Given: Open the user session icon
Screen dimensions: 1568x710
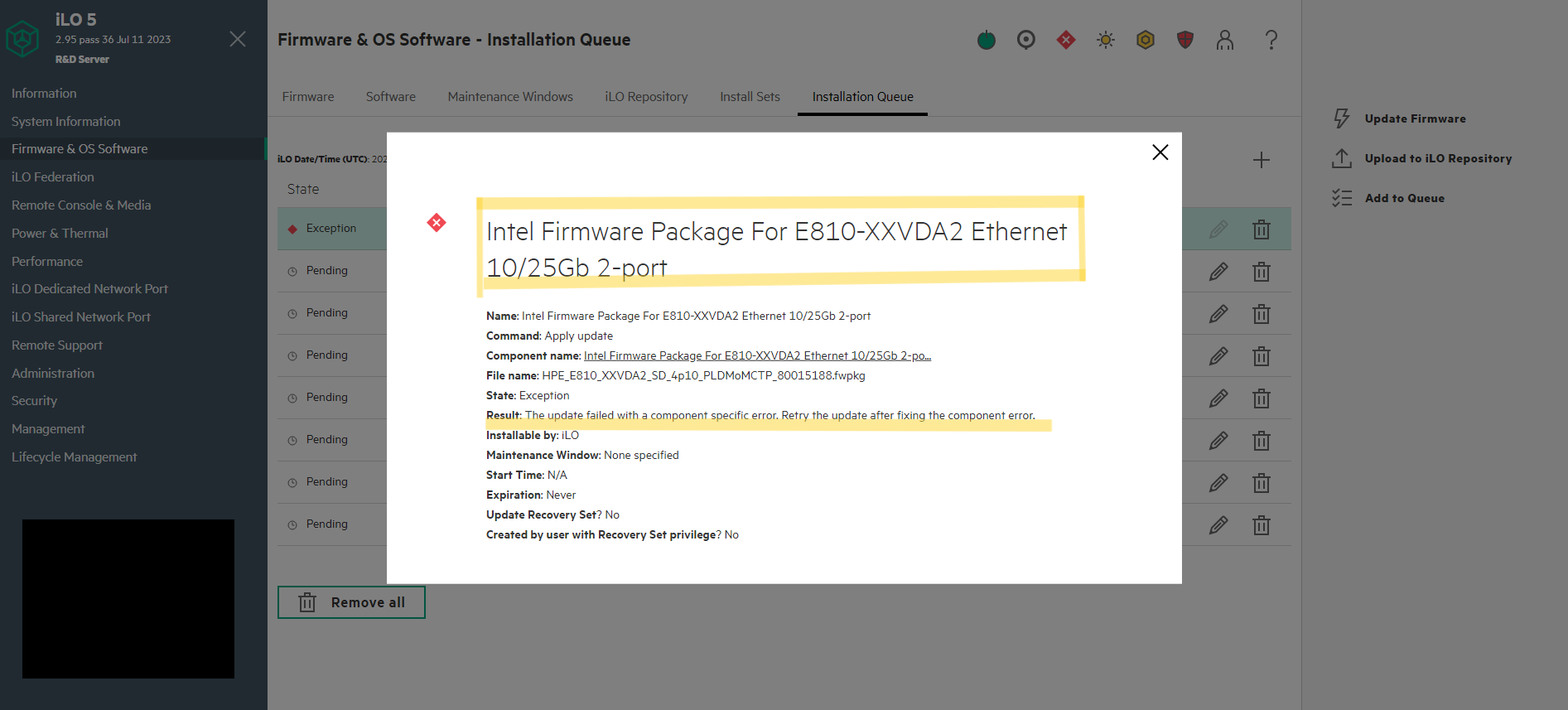Looking at the screenshot, I should [x=1225, y=39].
